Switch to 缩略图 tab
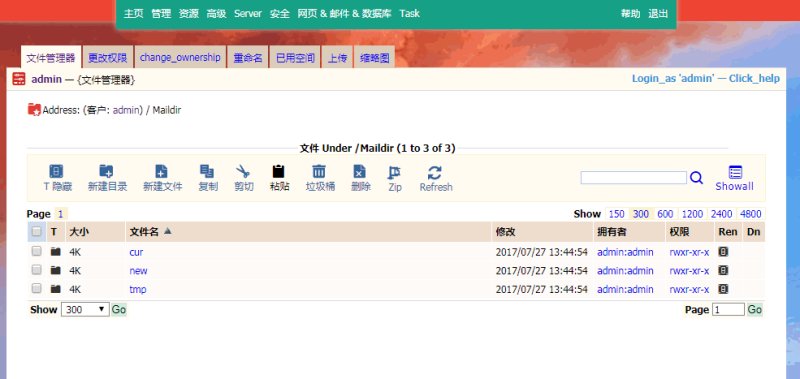The image size is (800, 379). click(374, 57)
